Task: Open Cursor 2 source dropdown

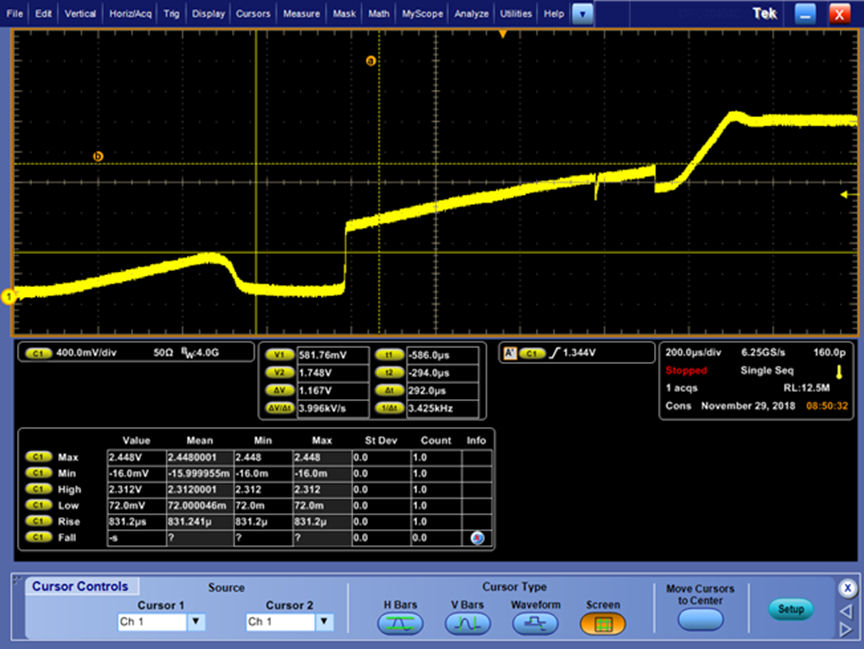Action: pyautogui.click(x=325, y=621)
